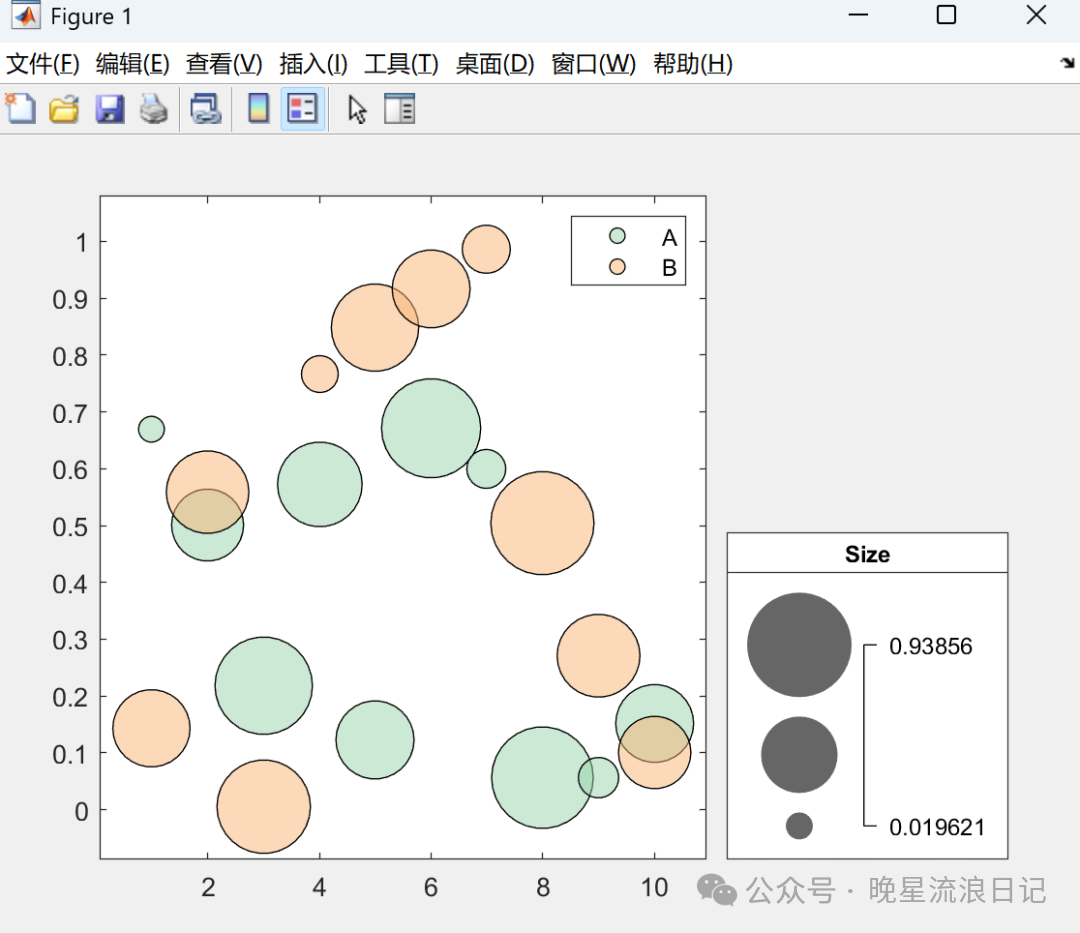The height and width of the screenshot is (933, 1080).
Task: Click the x-axis tick label 6
Action: tap(430, 888)
